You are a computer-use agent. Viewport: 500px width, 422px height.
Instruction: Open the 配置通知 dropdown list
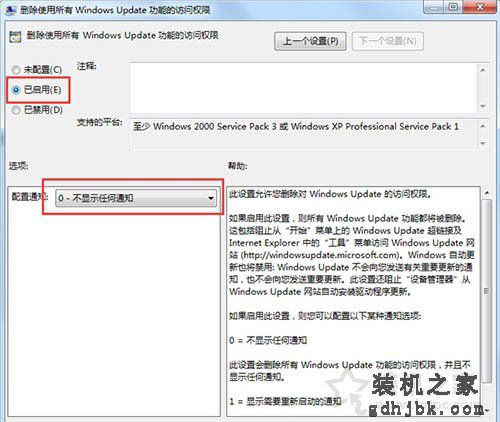point(136,198)
